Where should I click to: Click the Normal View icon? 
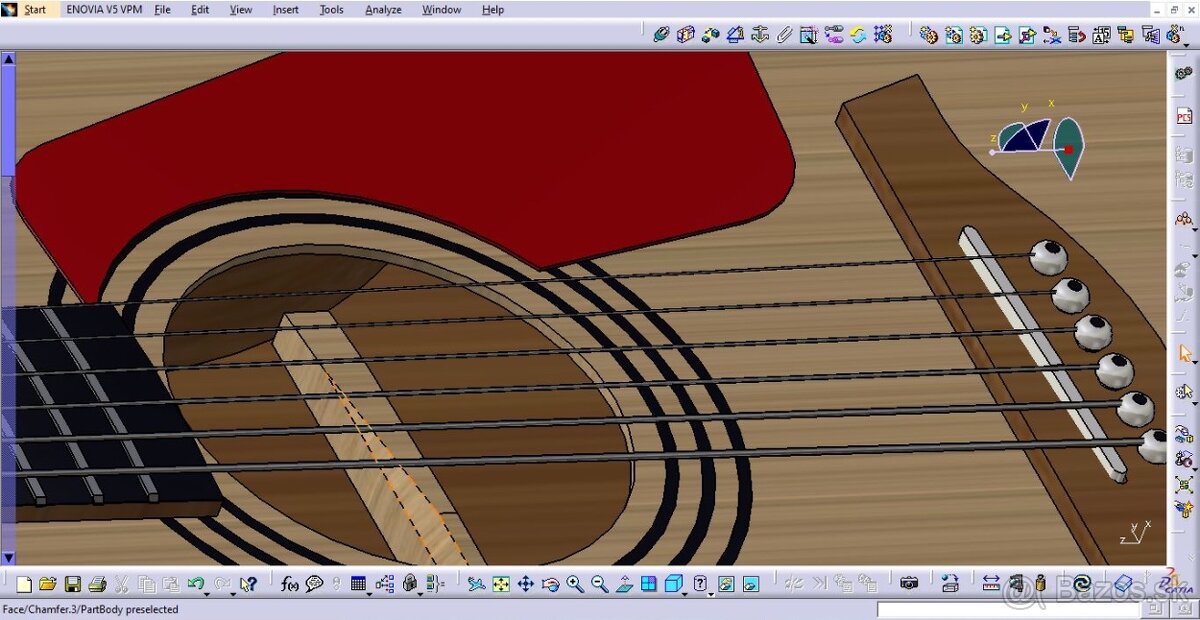pyautogui.click(x=624, y=584)
